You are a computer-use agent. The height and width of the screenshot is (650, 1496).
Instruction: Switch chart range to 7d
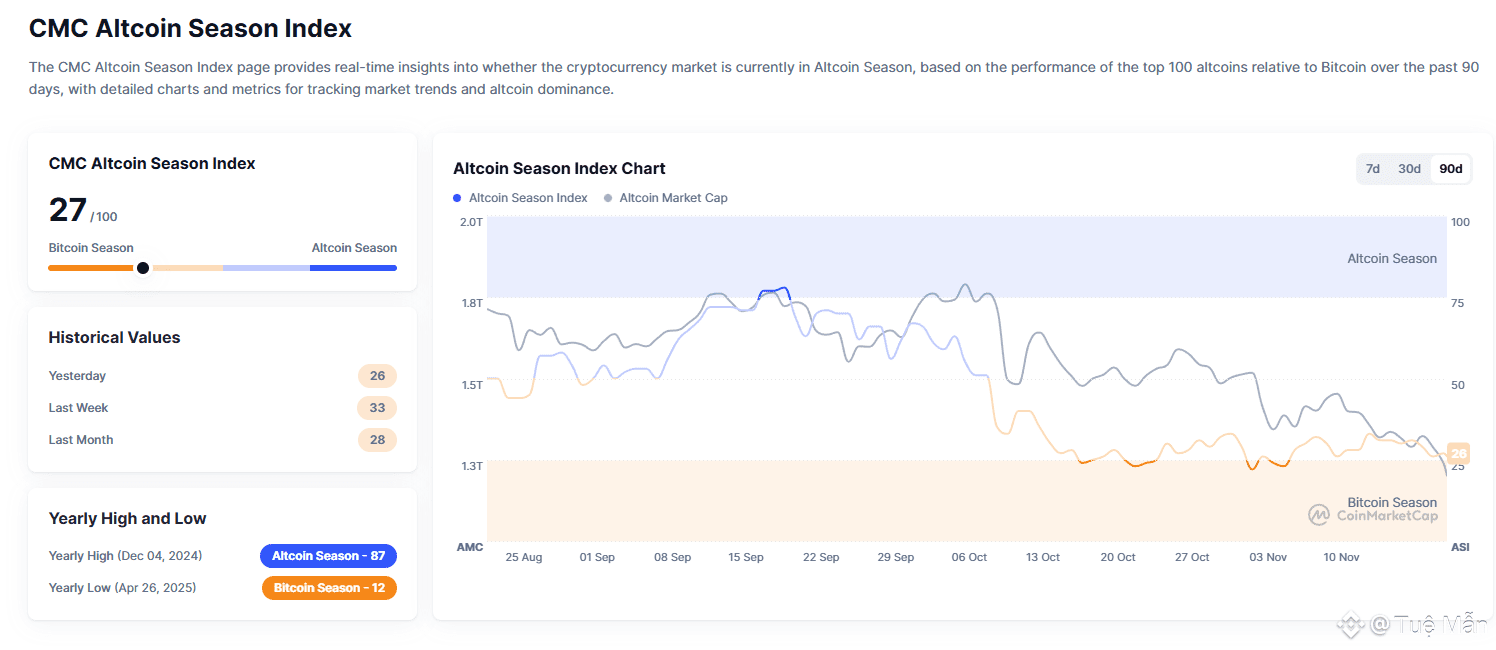point(1373,169)
